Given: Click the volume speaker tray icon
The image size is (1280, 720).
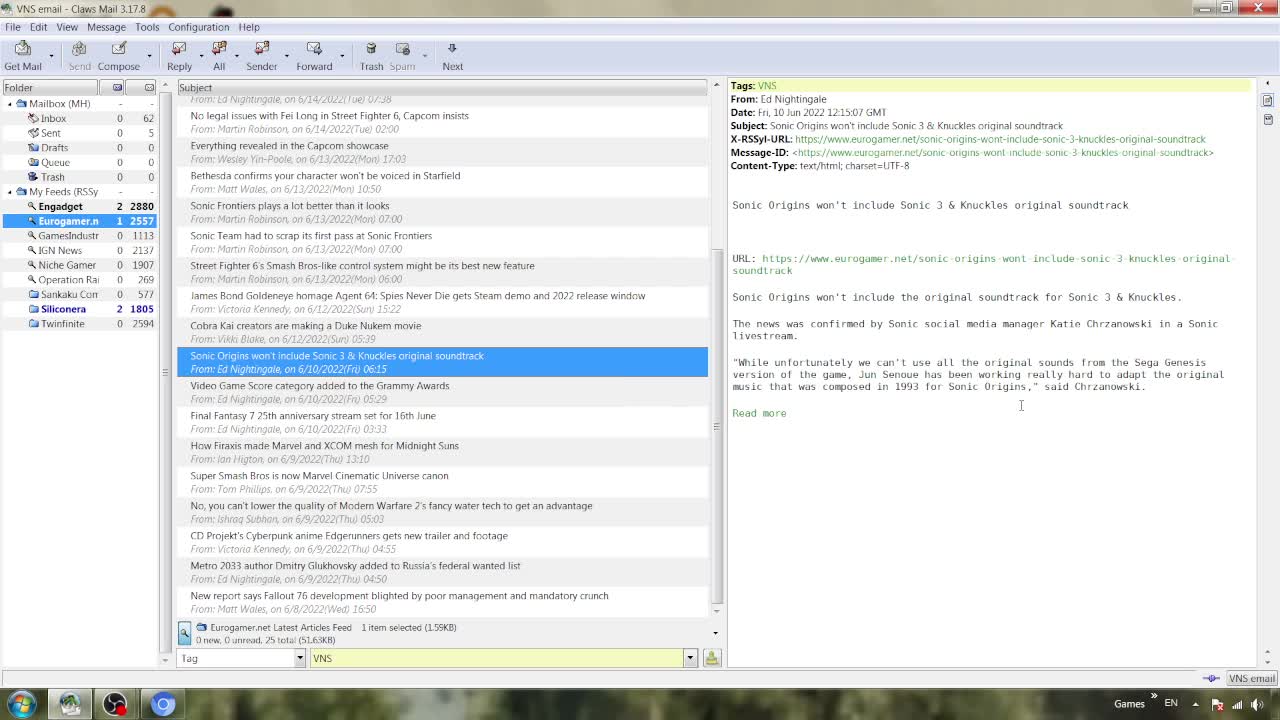Looking at the screenshot, I should (x=1256, y=704).
